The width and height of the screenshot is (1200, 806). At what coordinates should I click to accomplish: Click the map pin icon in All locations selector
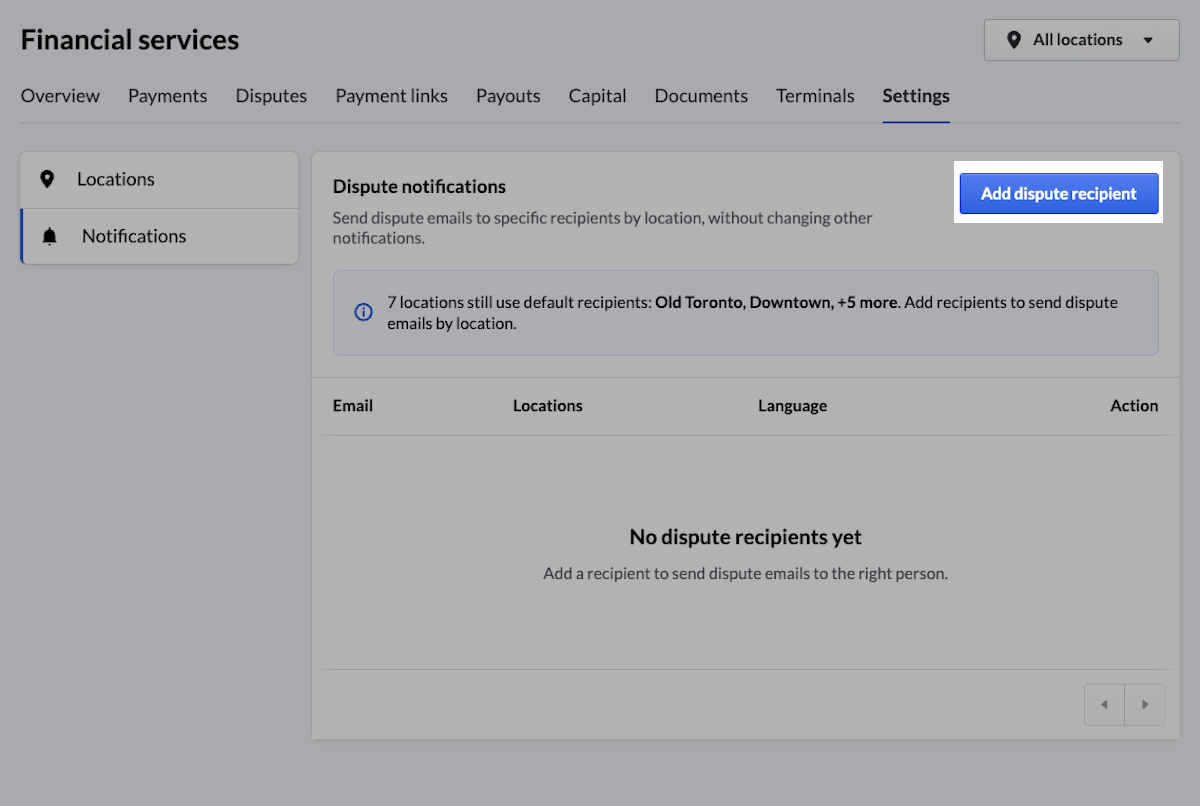pyautogui.click(x=1014, y=40)
